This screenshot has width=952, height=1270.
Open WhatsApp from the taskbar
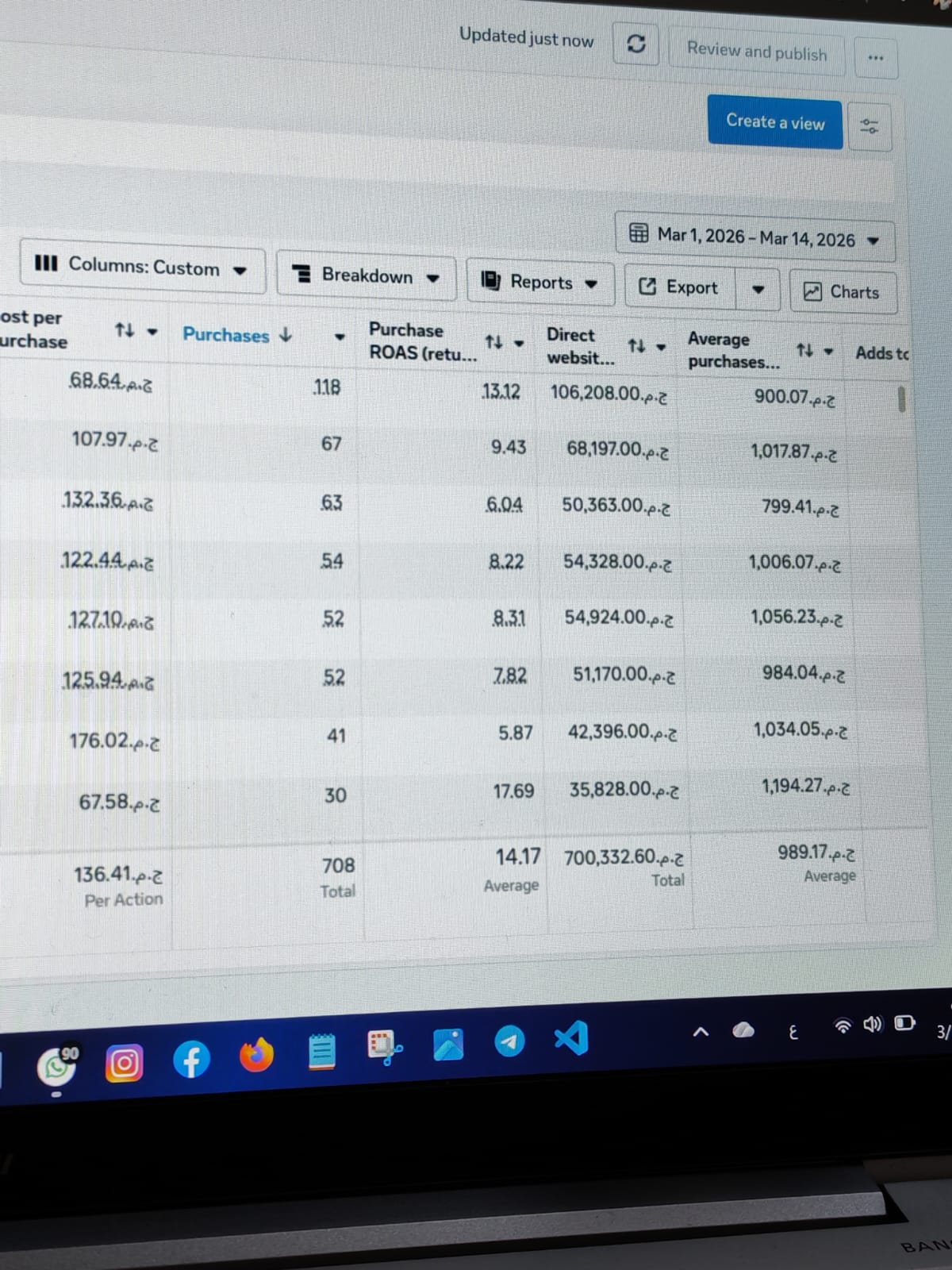coord(56,1068)
